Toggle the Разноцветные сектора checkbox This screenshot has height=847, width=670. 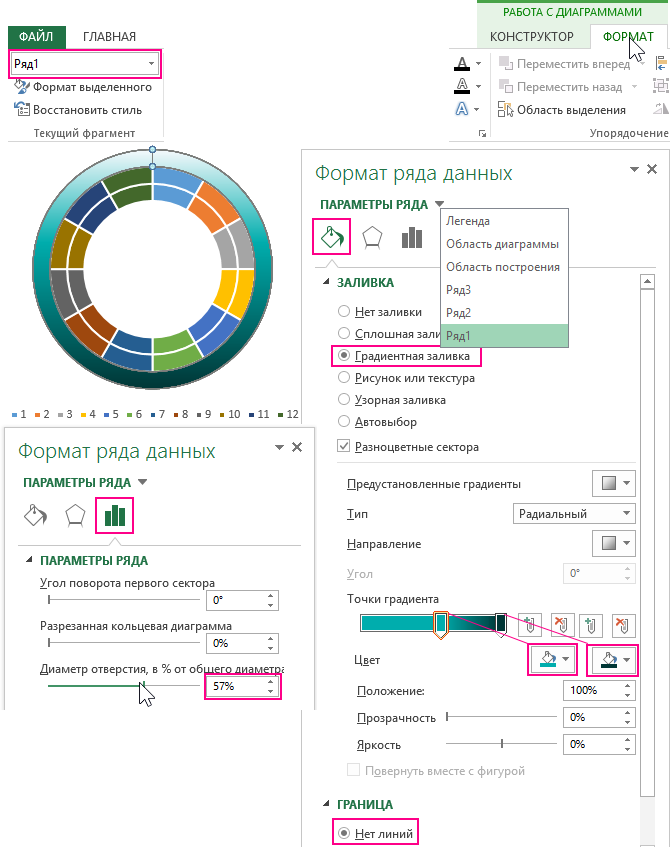[345, 446]
